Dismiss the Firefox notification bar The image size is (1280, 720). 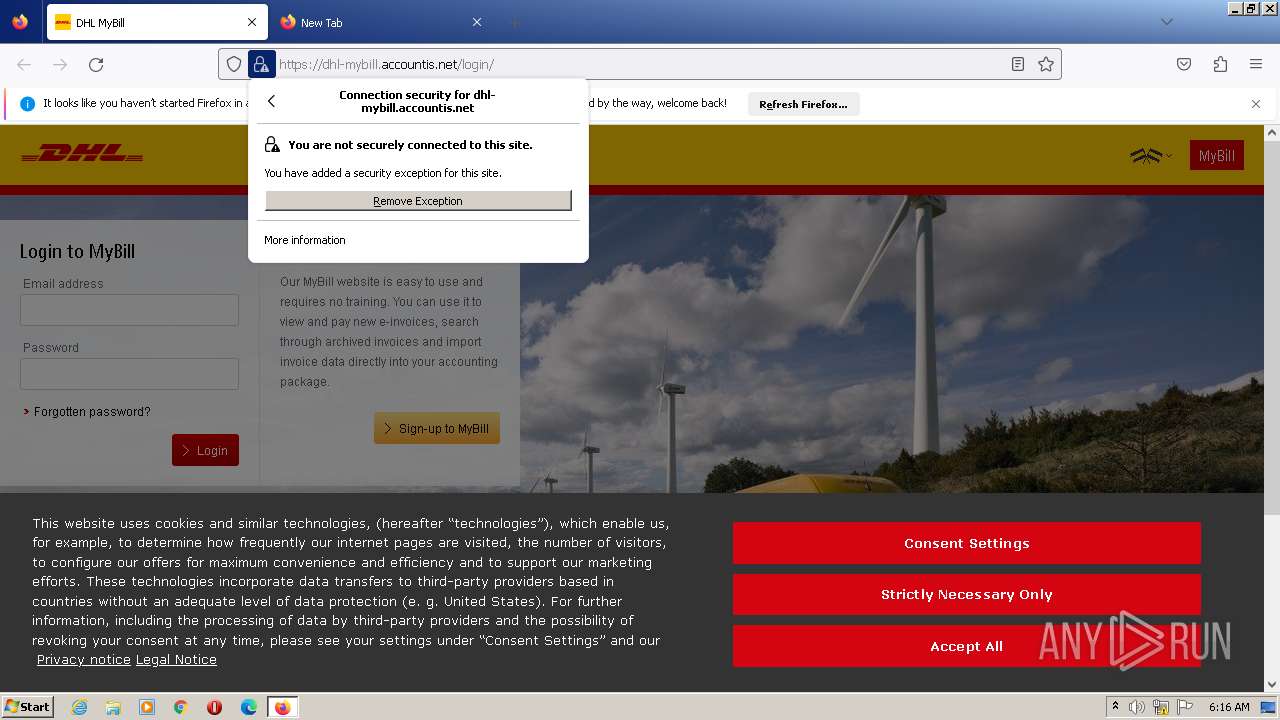click(x=1256, y=104)
